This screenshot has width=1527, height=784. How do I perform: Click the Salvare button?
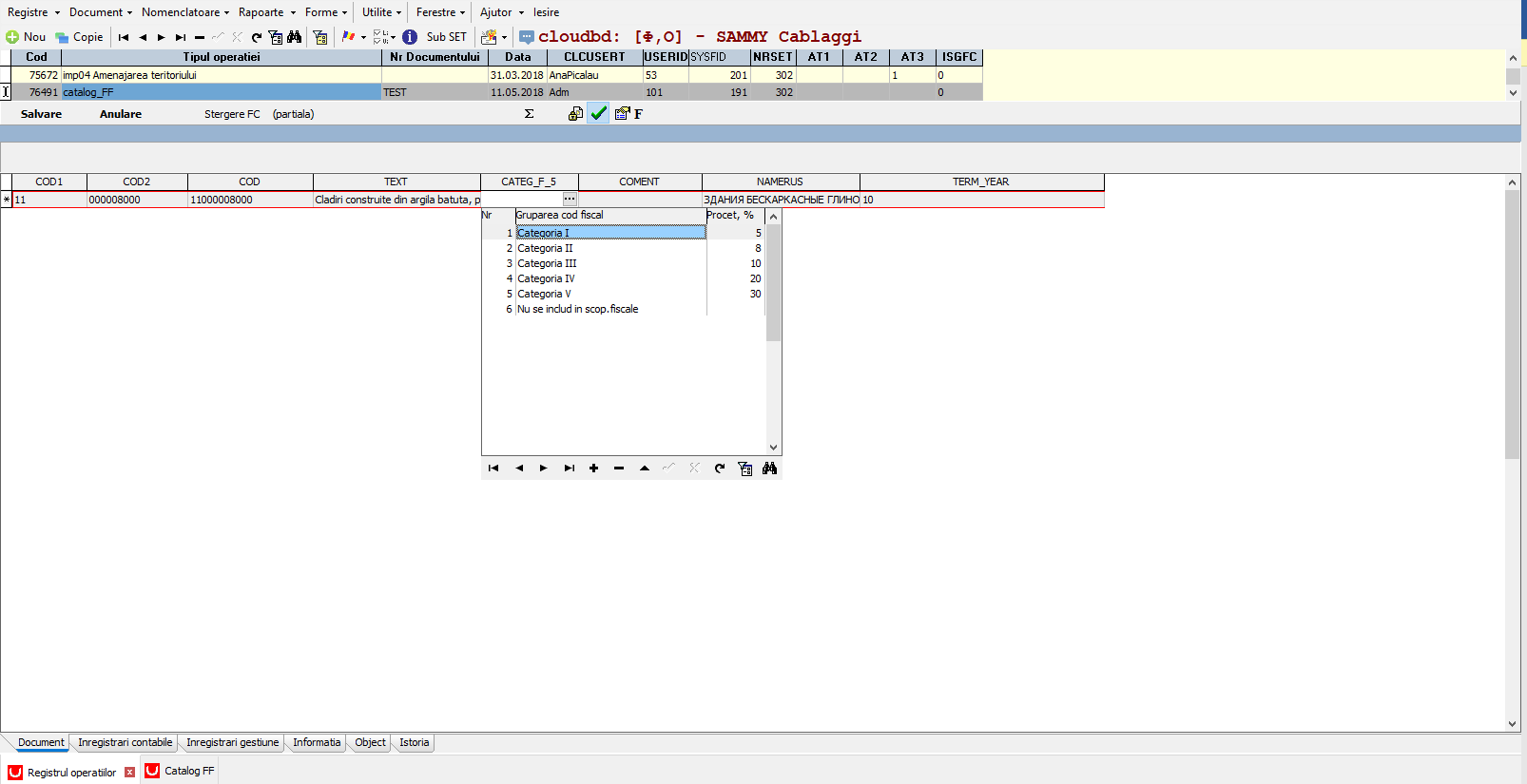pyautogui.click(x=41, y=114)
